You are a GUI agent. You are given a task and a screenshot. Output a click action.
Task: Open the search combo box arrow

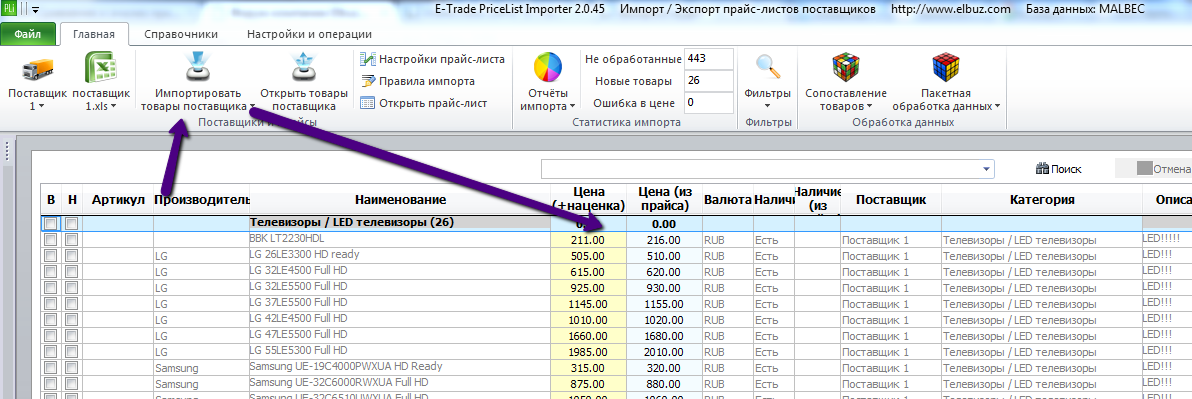click(x=987, y=169)
